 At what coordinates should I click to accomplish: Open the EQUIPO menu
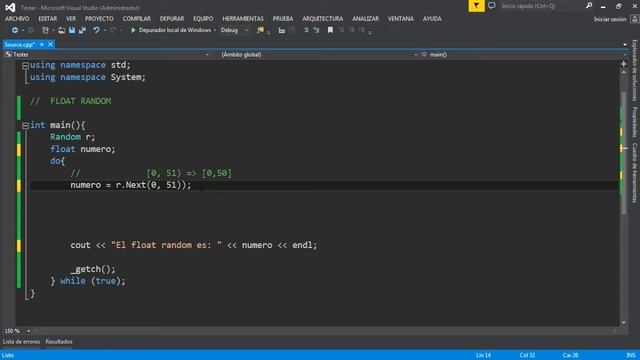click(x=203, y=19)
